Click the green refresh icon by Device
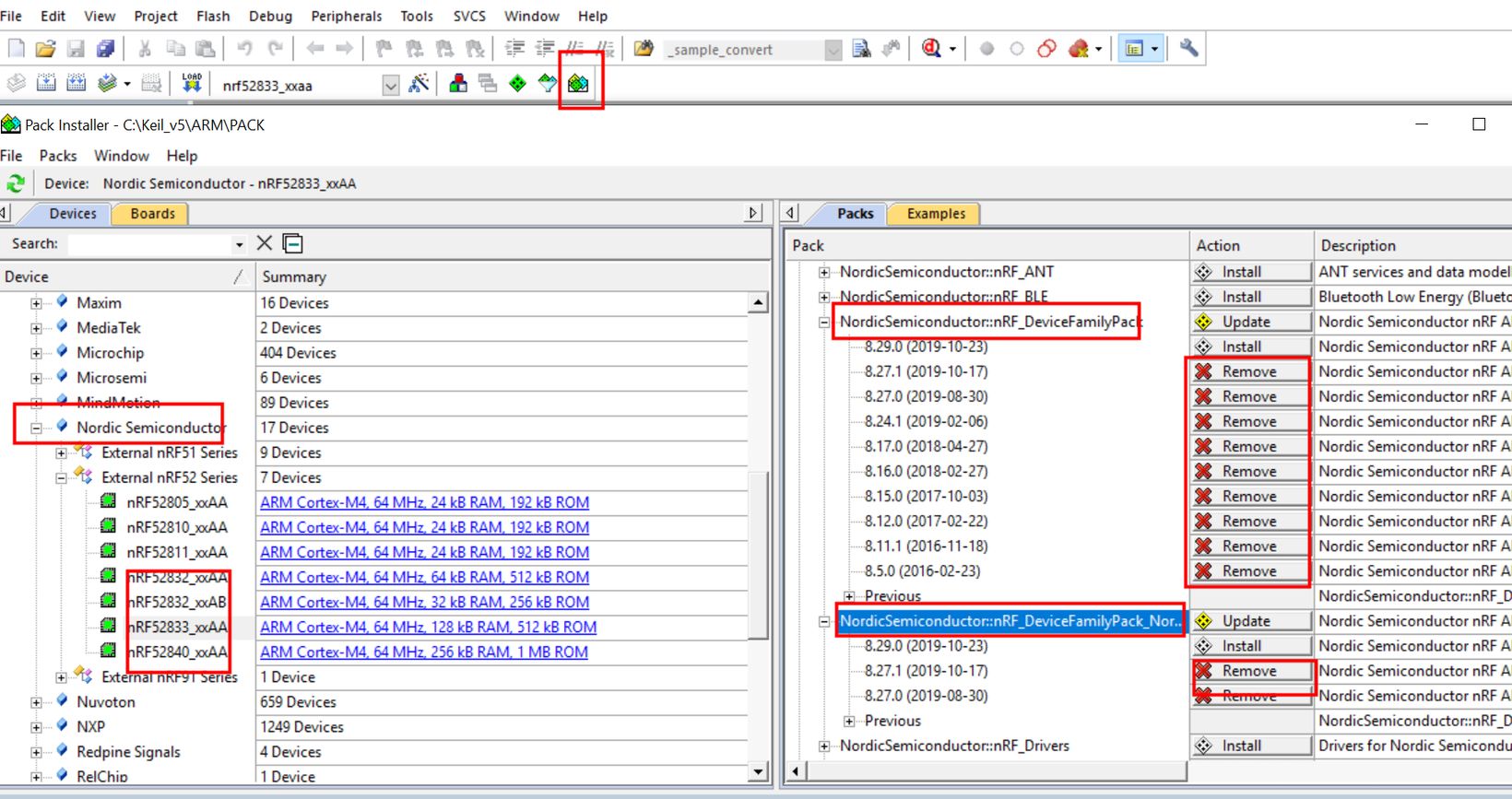Viewport: 1512px width, 799px height. [16, 183]
